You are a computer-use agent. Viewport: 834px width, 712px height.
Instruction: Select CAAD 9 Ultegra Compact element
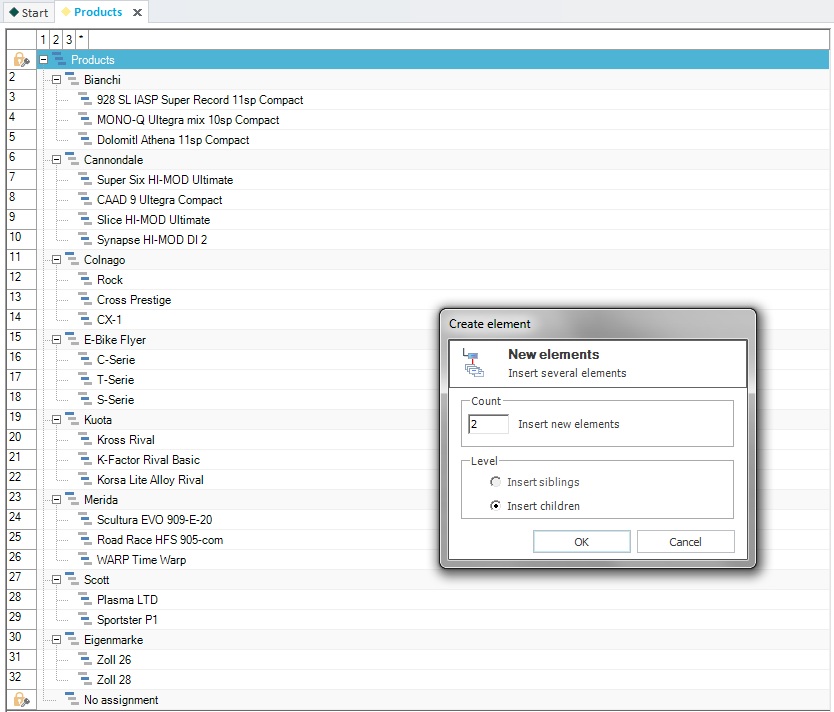pyautogui.click(x=160, y=199)
